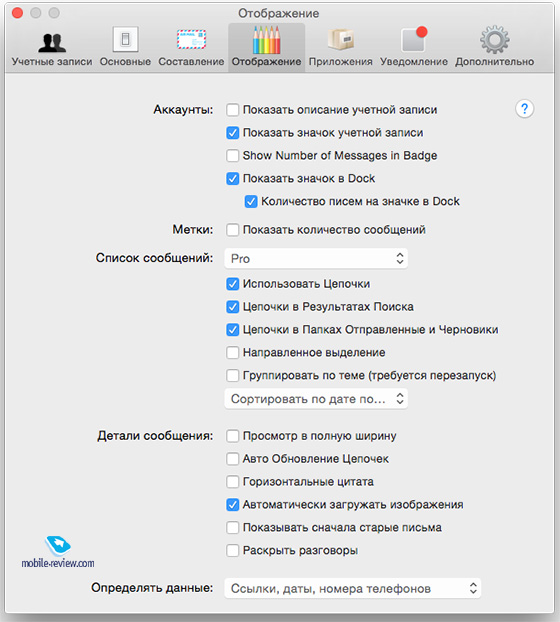Toggle Show Number of Messages in Badge

tap(232, 156)
